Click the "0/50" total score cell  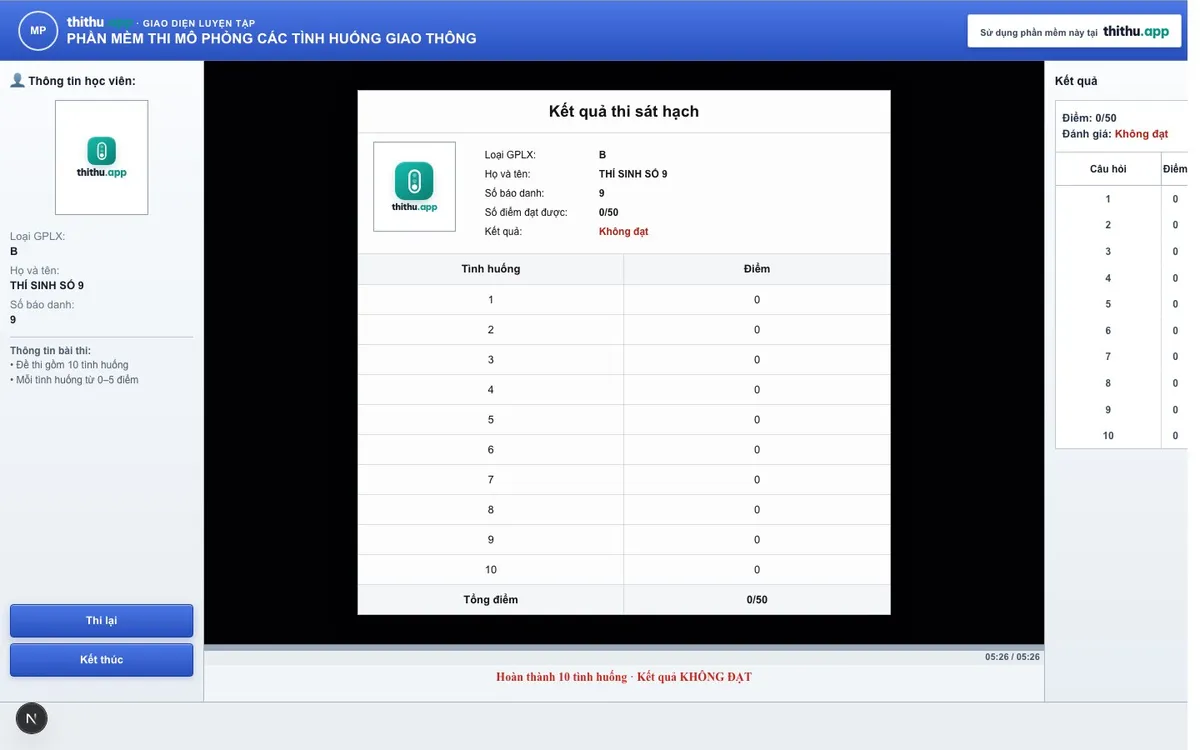click(x=757, y=600)
